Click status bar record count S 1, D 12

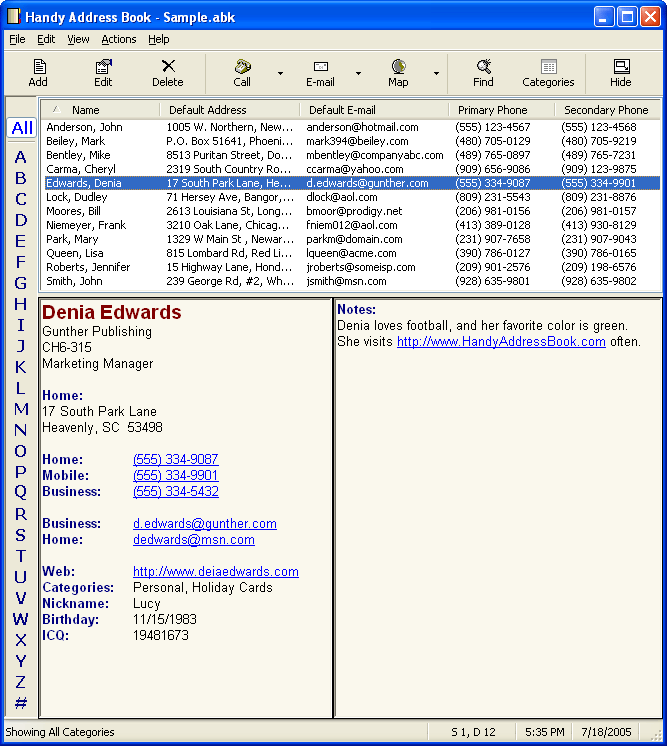473,732
